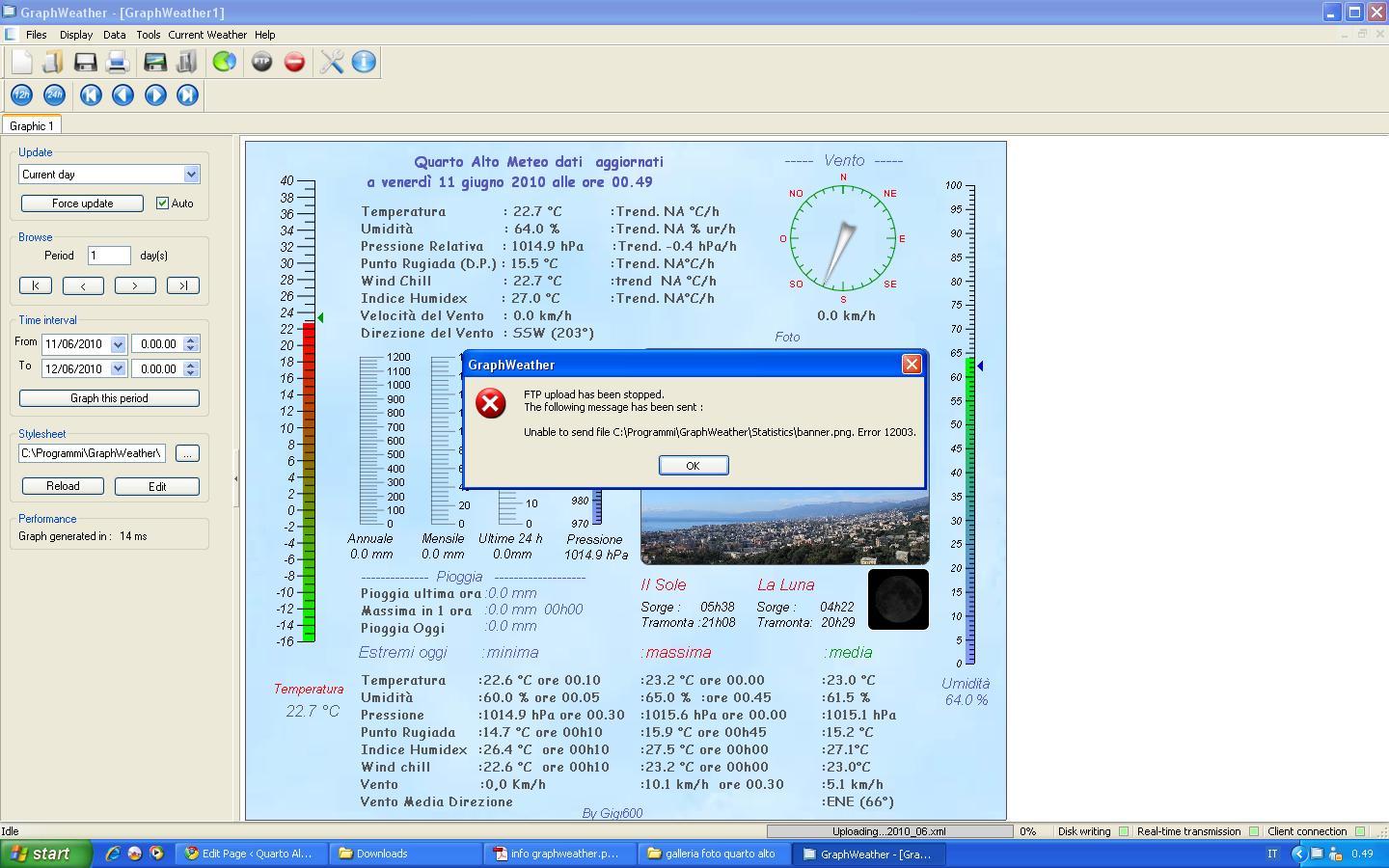Click the Period days input field
Image resolution: width=1389 pixels, height=868 pixels.
click(109, 256)
